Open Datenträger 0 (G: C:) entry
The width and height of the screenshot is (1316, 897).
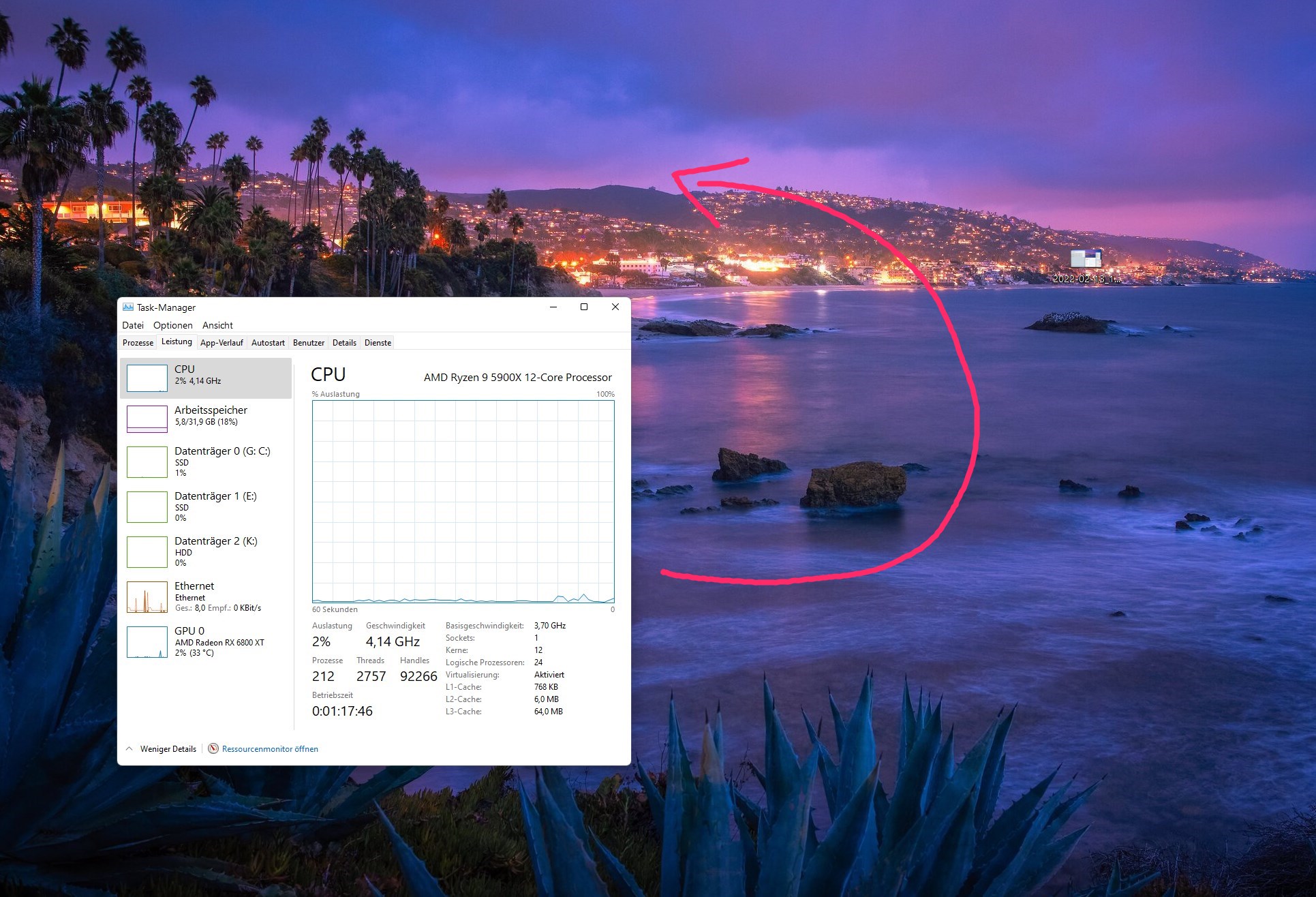pyautogui.click(x=206, y=461)
